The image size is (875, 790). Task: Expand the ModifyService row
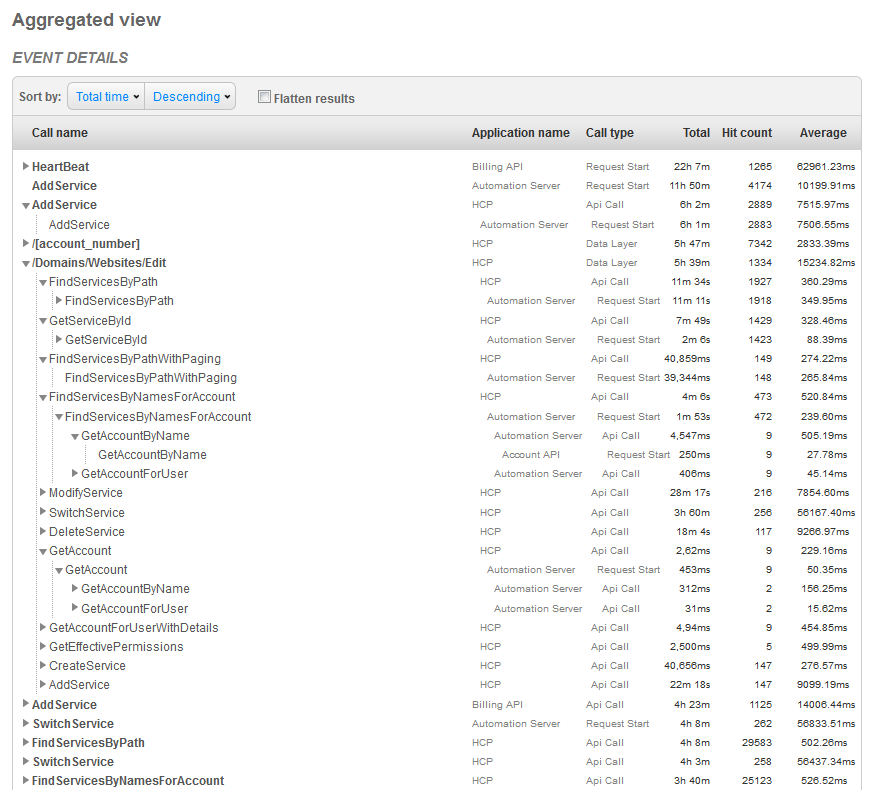click(42, 492)
